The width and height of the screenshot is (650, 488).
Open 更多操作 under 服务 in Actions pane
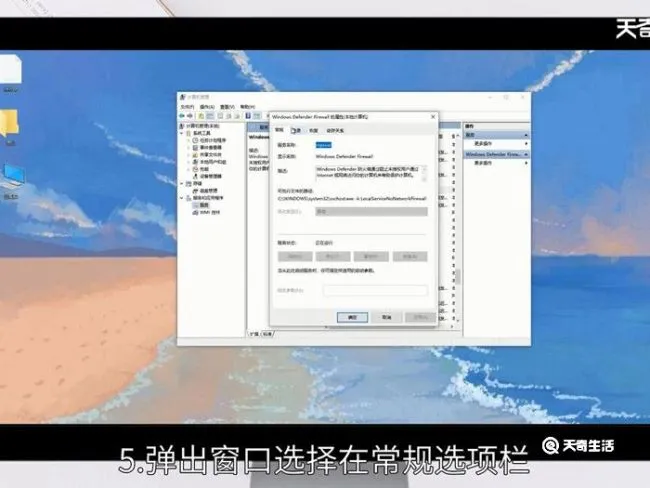(483, 143)
